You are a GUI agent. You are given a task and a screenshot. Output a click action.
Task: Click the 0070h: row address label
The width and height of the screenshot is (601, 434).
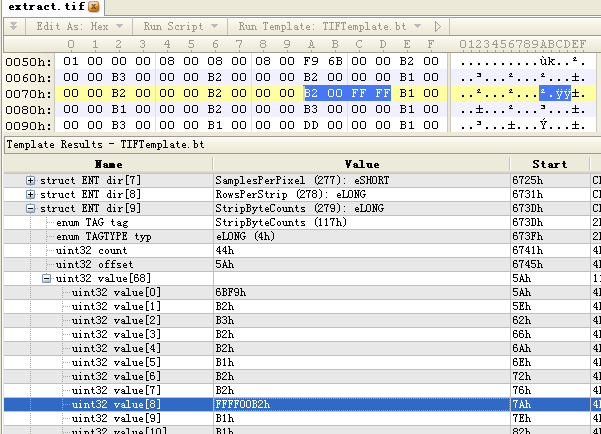tap(28, 94)
